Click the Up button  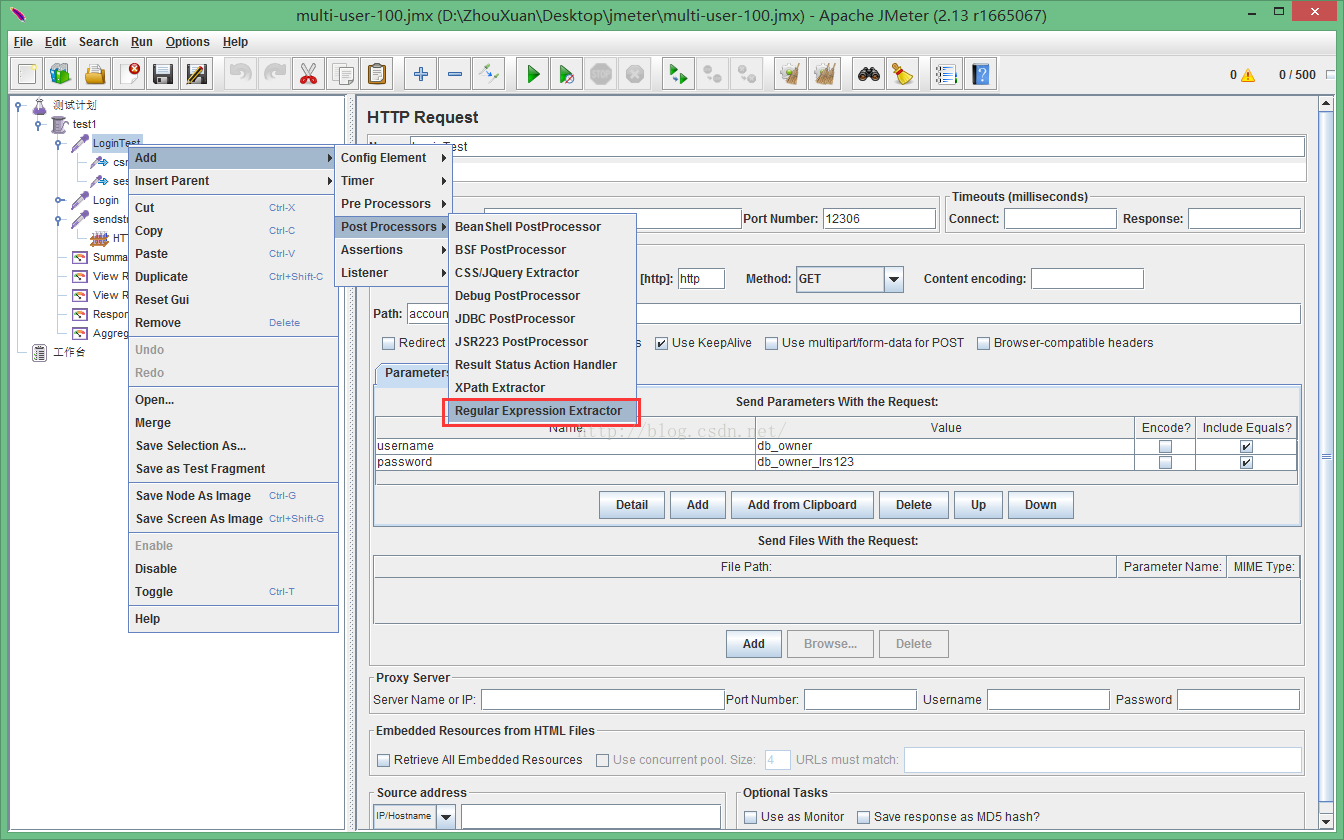[x=978, y=505]
